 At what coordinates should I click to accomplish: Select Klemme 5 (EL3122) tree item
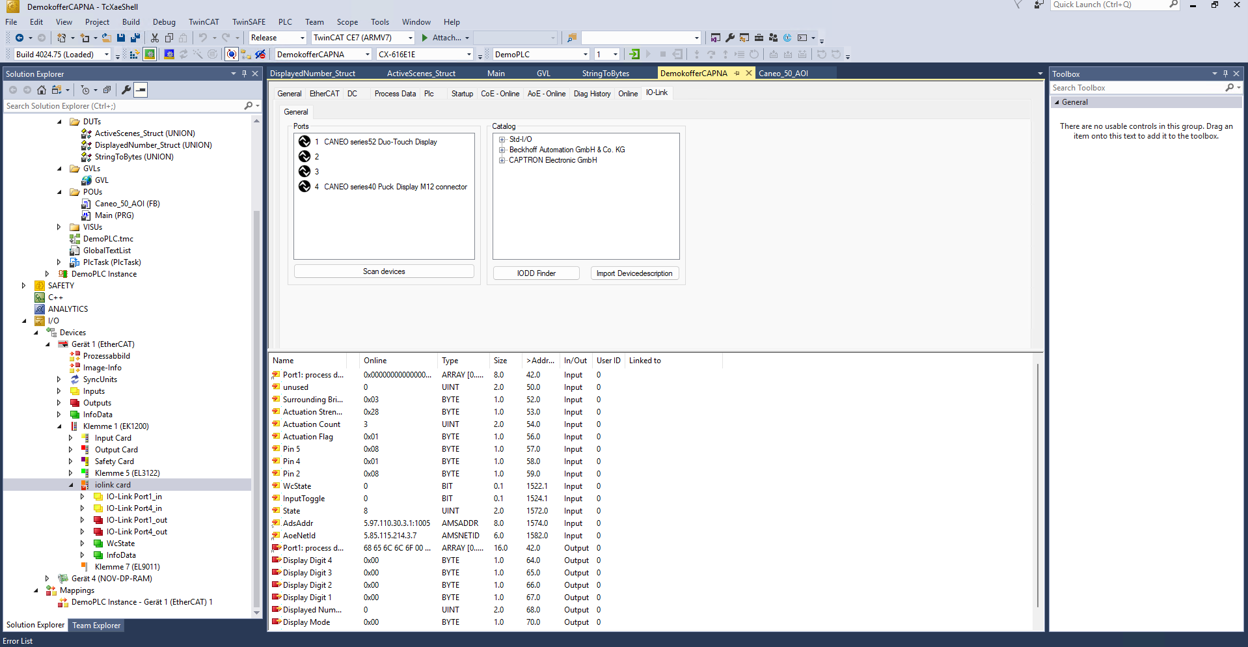tap(127, 474)
